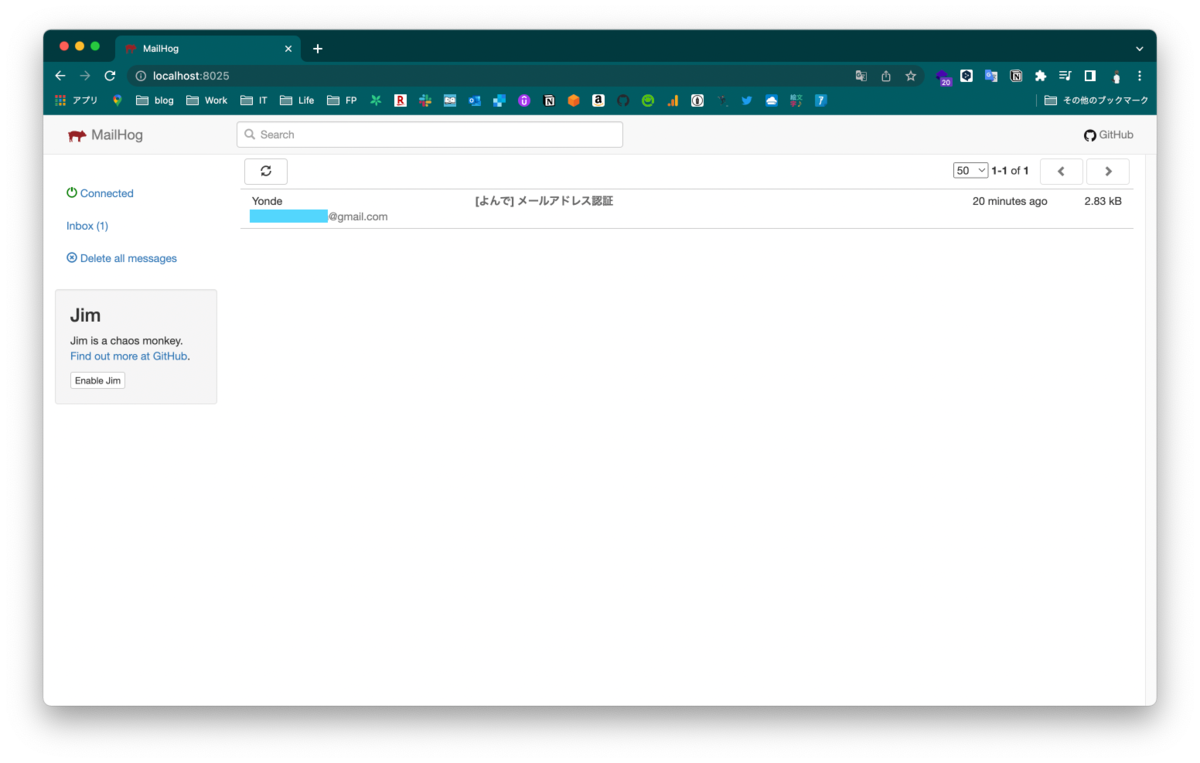The height and width of the screenshot is (763, 1200).
Task: Select Inbox (1) in the sidebar
Action: click(87, 225)
